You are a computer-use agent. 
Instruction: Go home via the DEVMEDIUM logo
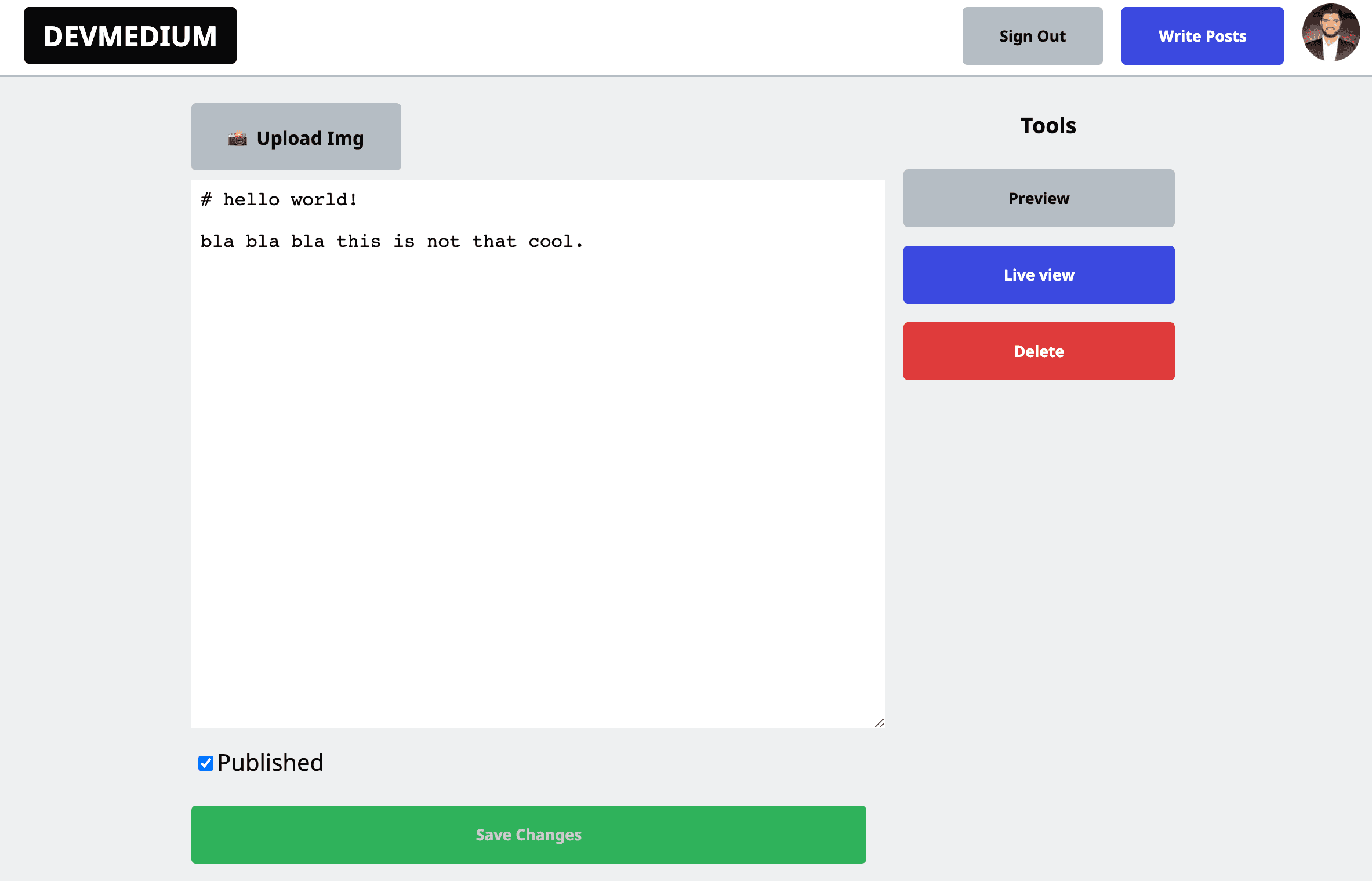130,36
